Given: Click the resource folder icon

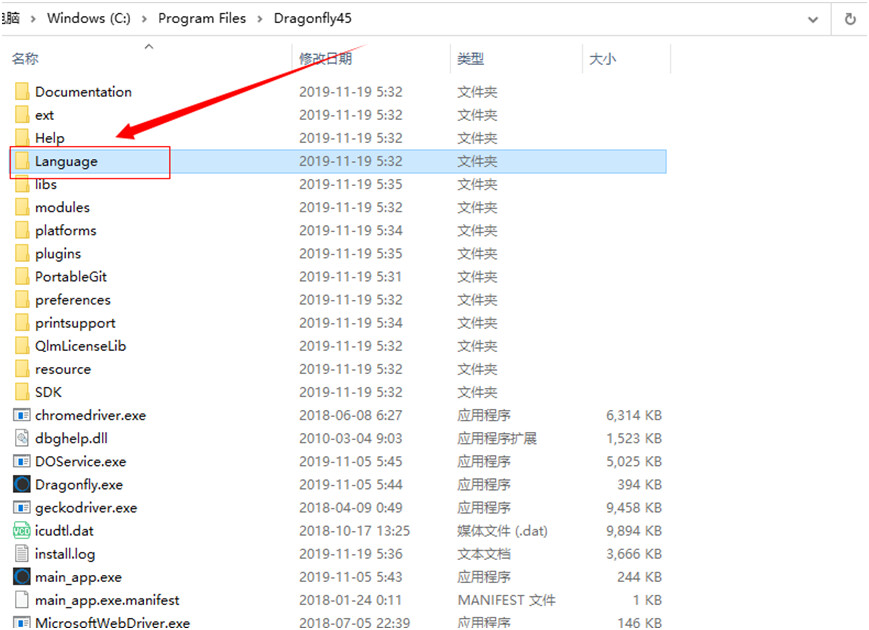Looking at the screenshot, I should pos(22,369).
